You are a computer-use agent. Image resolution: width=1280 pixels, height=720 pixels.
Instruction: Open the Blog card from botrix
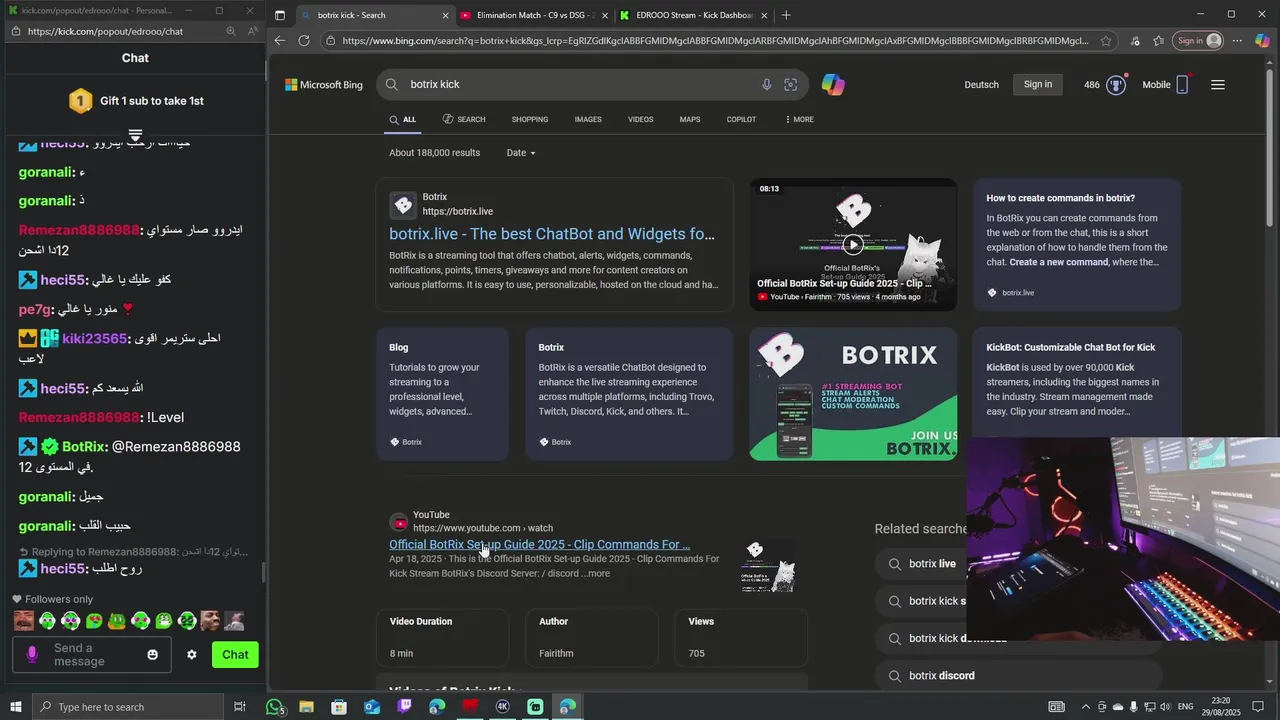tap(442, 394)
